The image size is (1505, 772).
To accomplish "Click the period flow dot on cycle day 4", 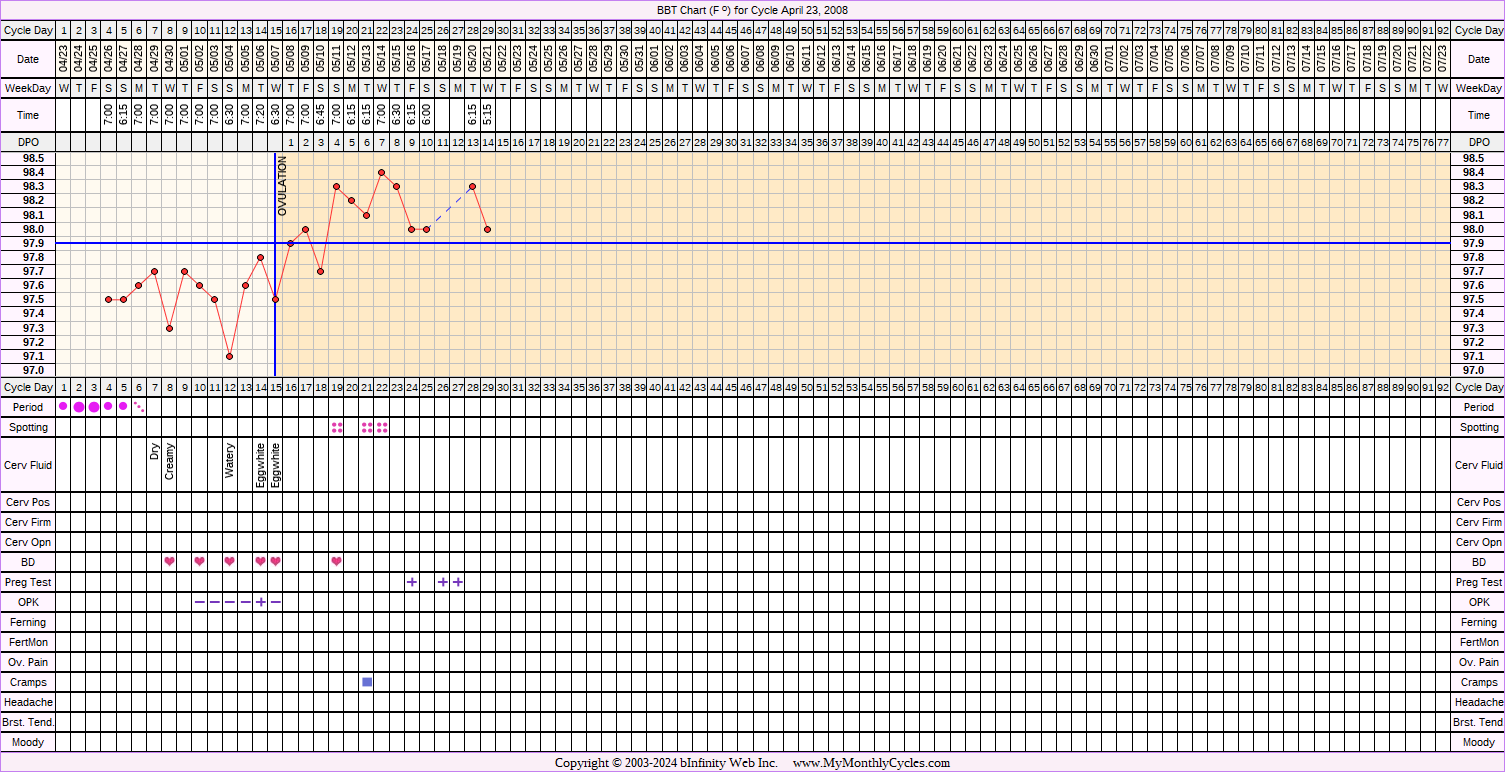I will [x=109, y=406].
